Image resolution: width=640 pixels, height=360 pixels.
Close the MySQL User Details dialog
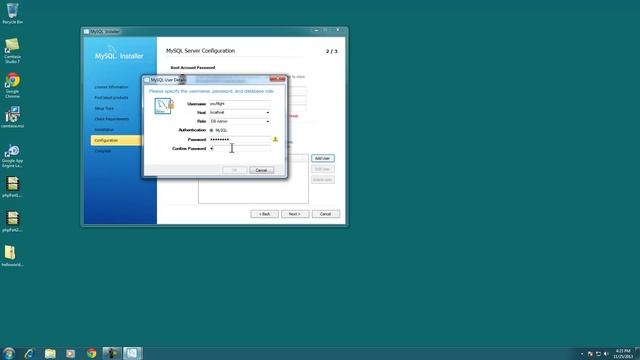pos(277,79)
